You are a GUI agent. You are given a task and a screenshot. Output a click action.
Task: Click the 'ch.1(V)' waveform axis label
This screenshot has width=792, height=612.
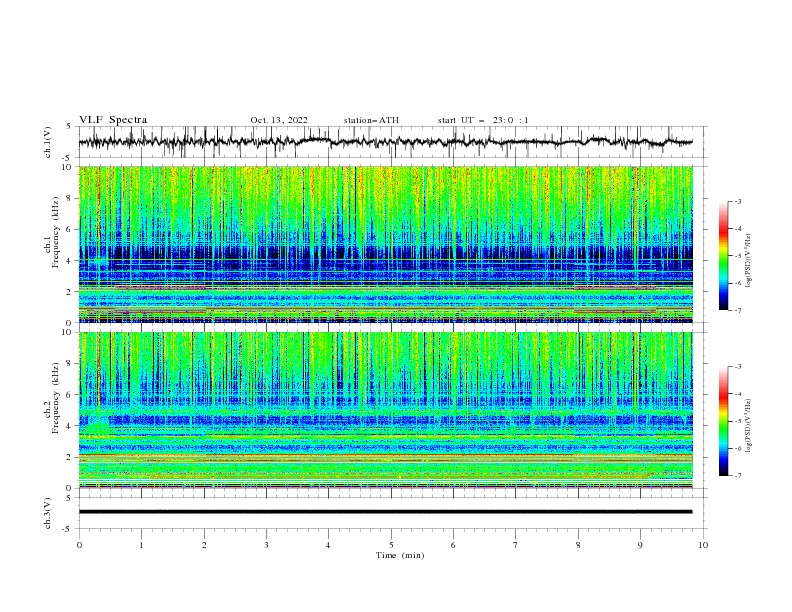[47, 142]
